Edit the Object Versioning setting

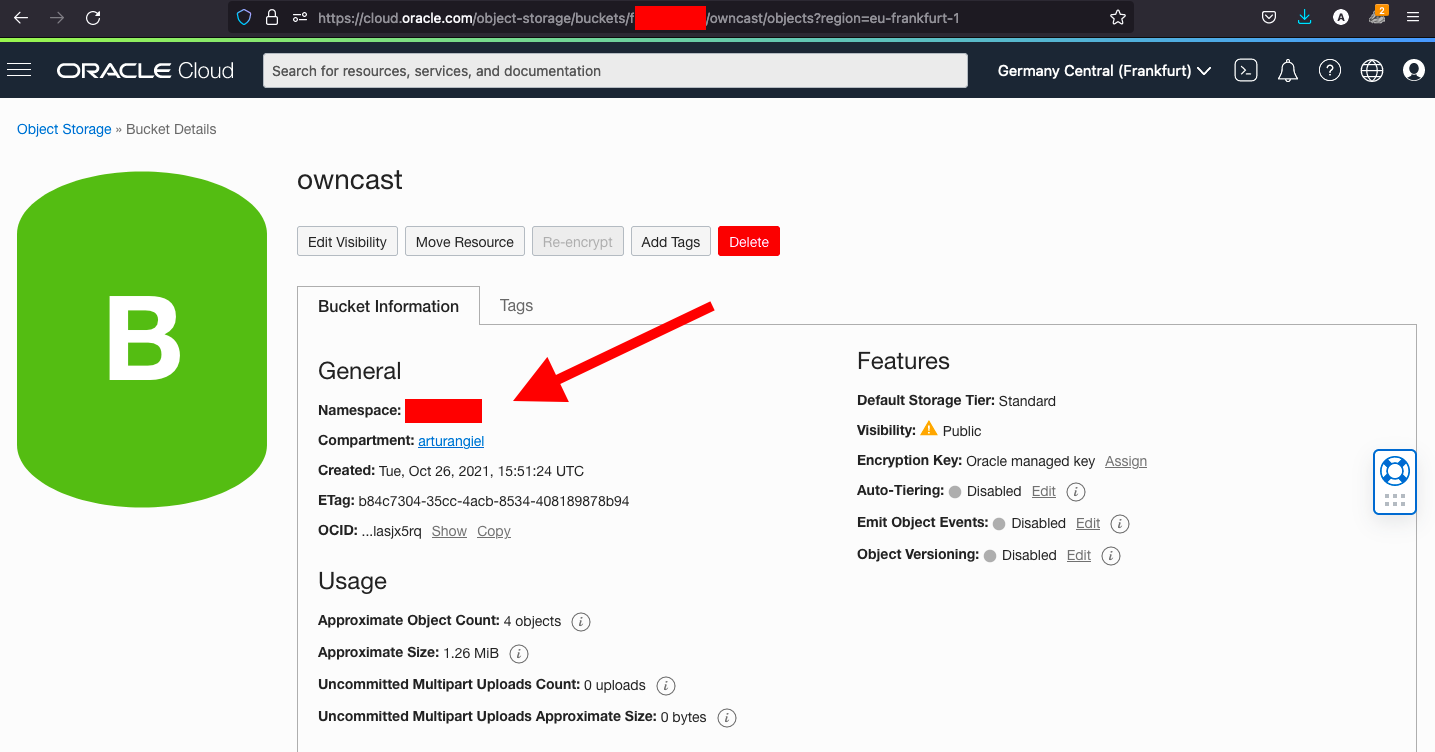(1078, 555)
